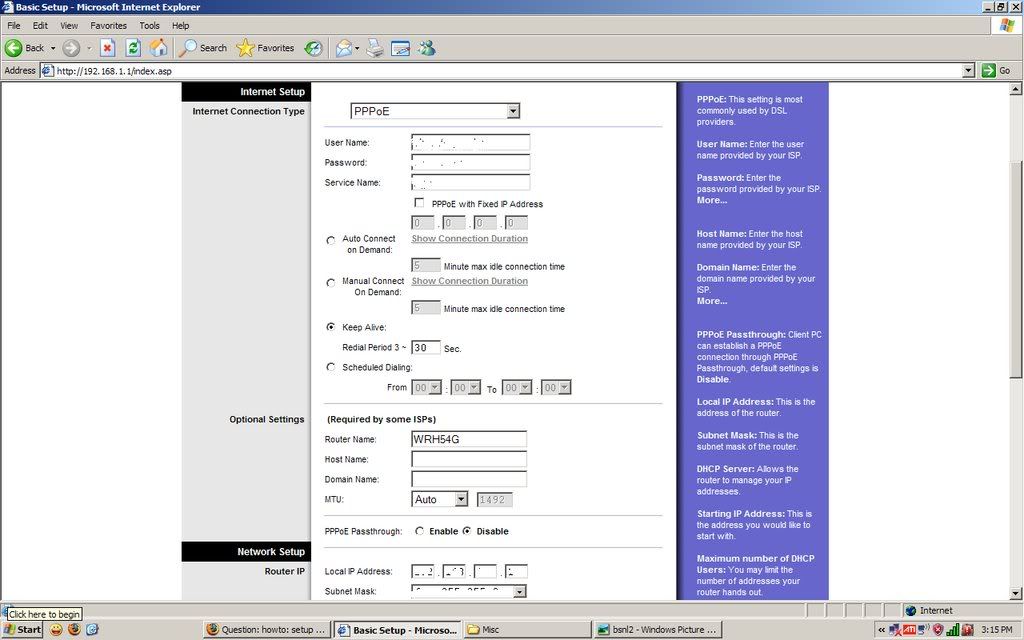
Task: Click the More link under Password help
Action: point(712,200)
